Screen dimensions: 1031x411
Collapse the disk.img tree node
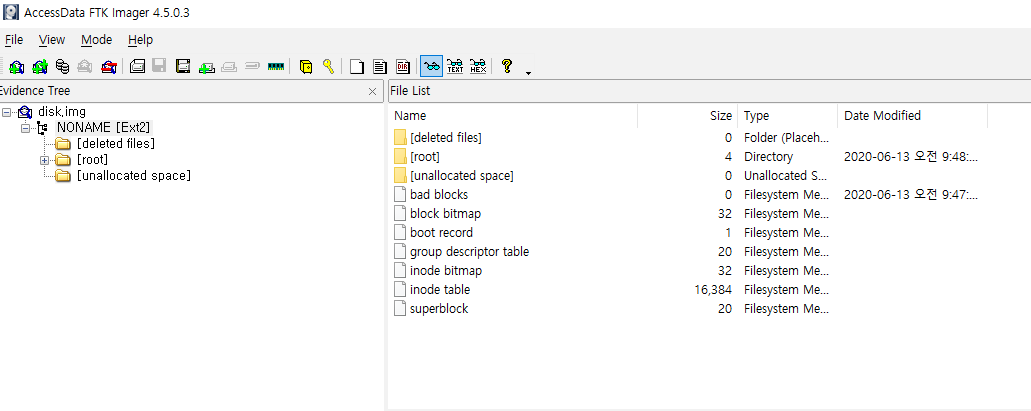pyautogui.click(x=7, y=112)
